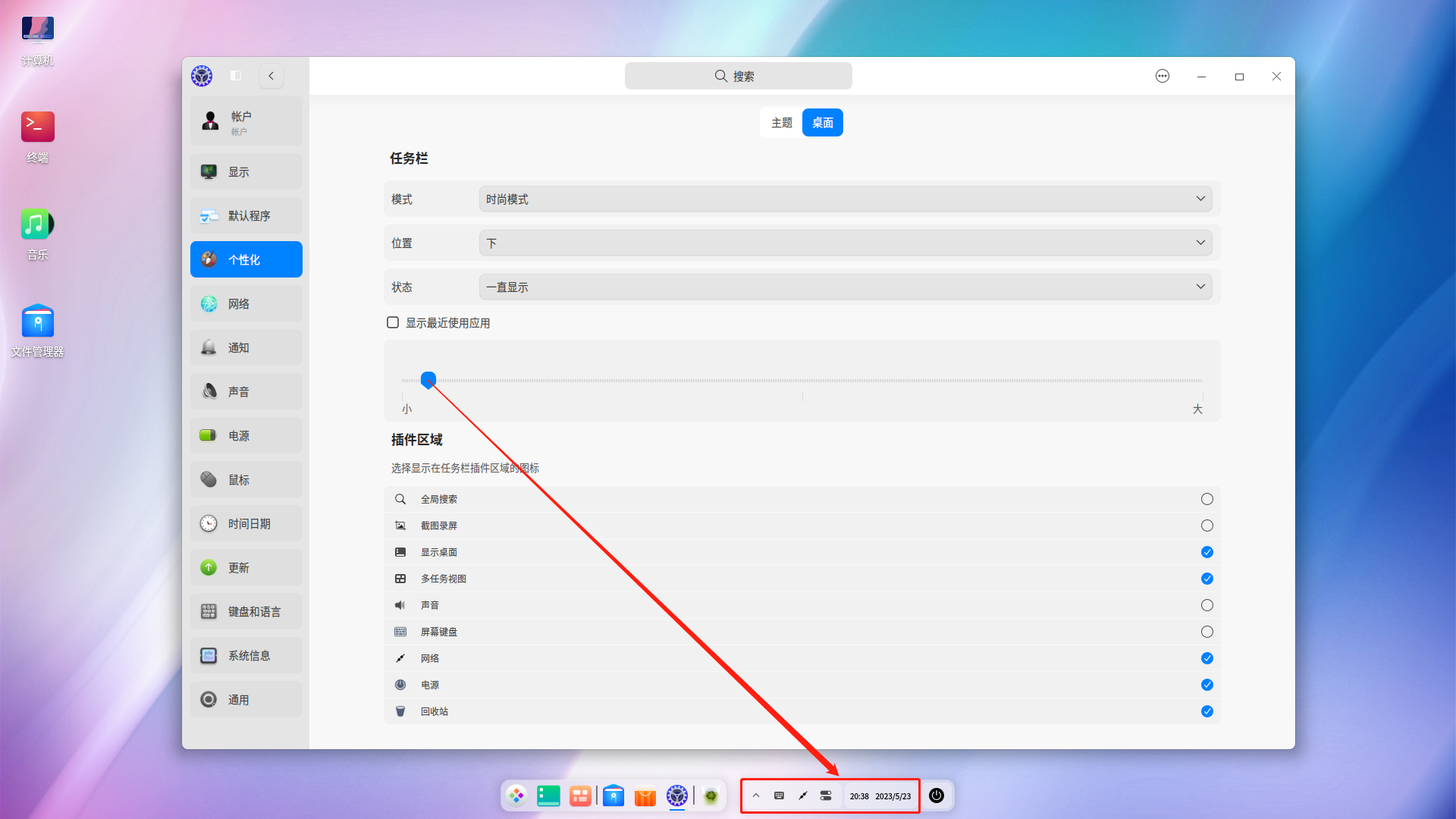The height and width of the screenshot is (819, 1456).
Task: Open the 时间日期 (Date Time) settings
Action: (x=209, y=523)
